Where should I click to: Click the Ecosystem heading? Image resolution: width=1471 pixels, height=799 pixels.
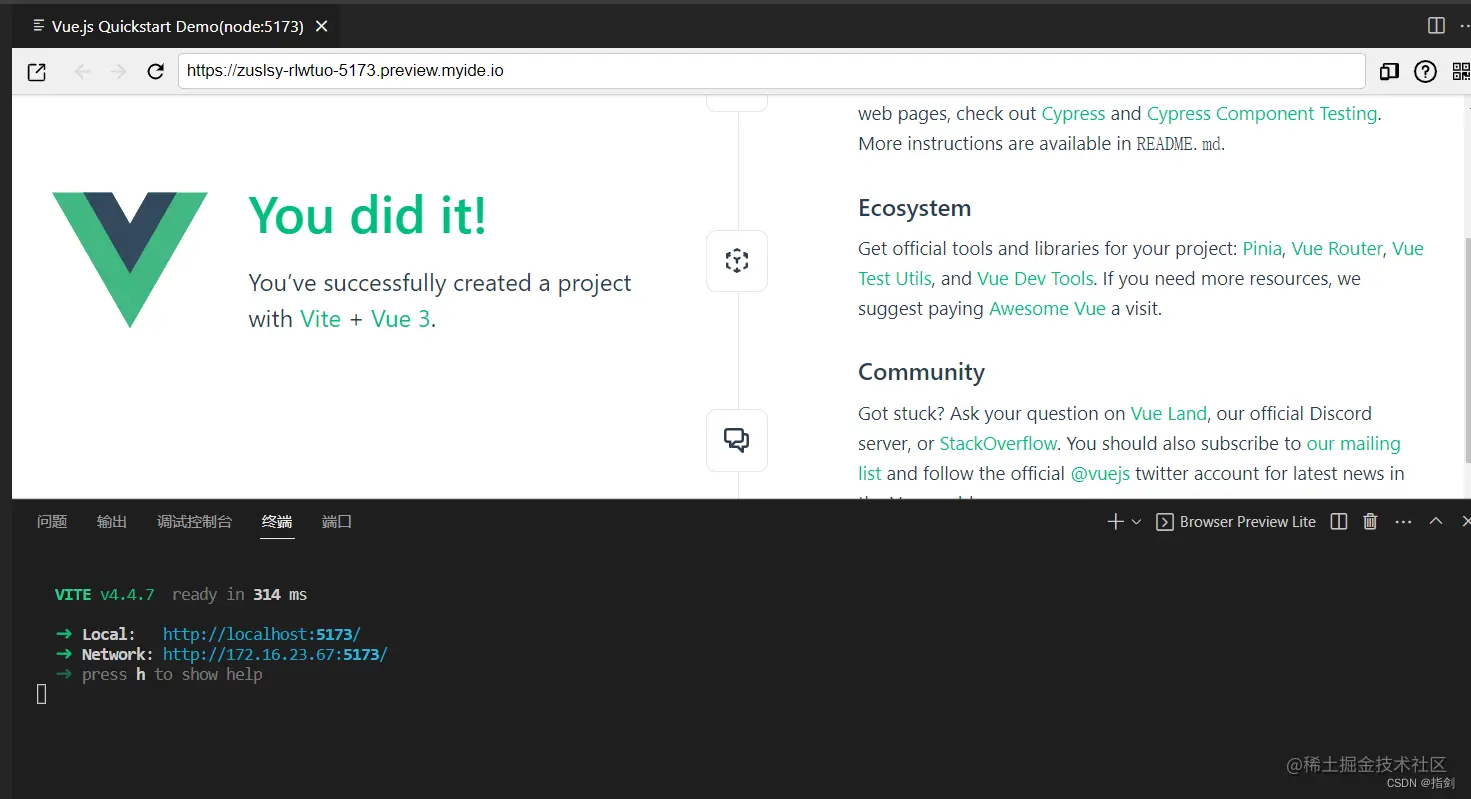coord(915,208)
